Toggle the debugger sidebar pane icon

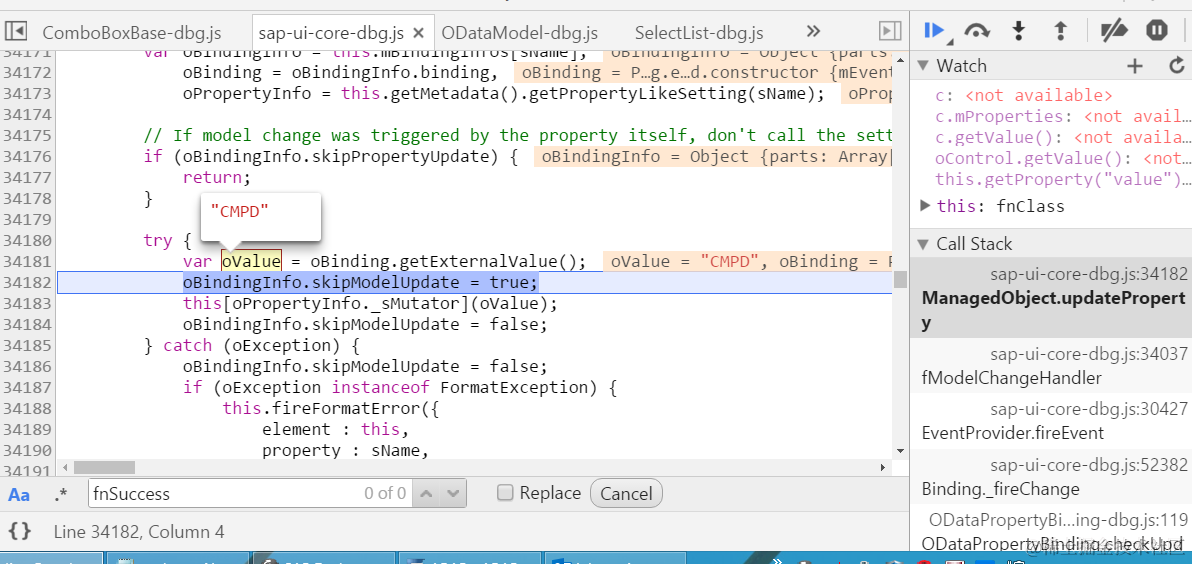pos(889,31)
